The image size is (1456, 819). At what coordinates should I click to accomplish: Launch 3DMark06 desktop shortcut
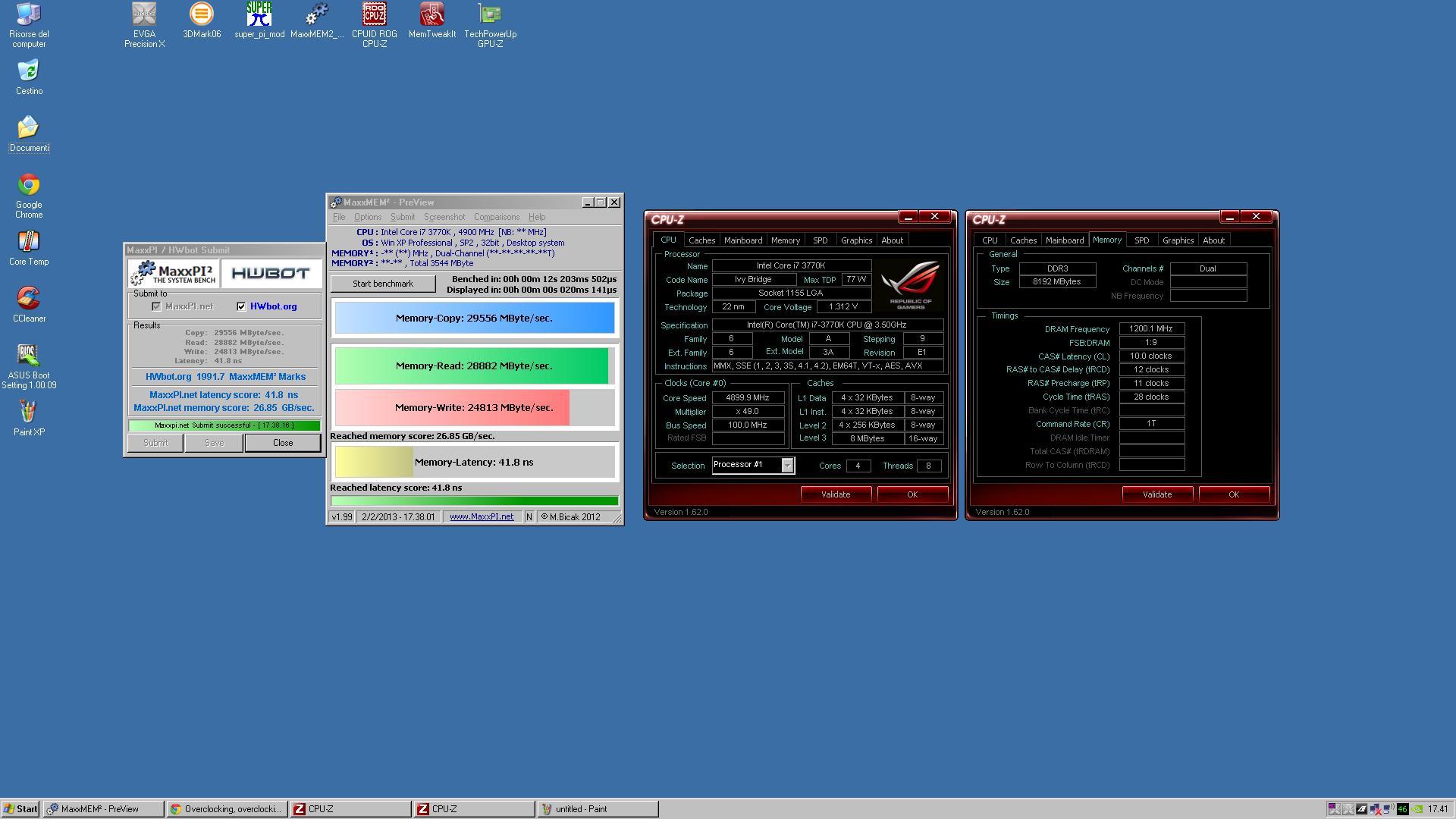coord(202,20)
